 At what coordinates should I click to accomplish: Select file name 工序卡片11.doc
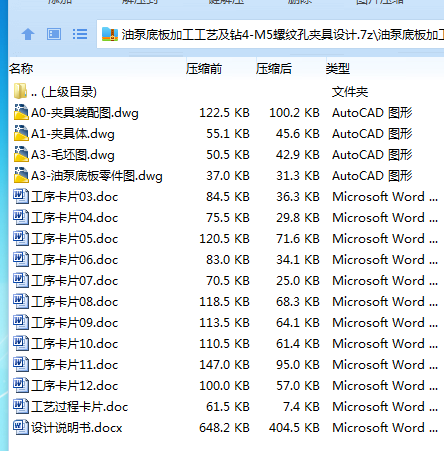click(x=75, y=365)
